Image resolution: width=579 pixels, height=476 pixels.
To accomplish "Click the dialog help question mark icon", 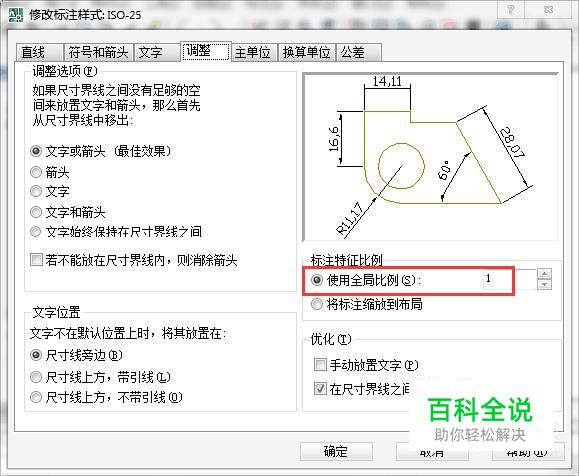I will tap(511, 9).
